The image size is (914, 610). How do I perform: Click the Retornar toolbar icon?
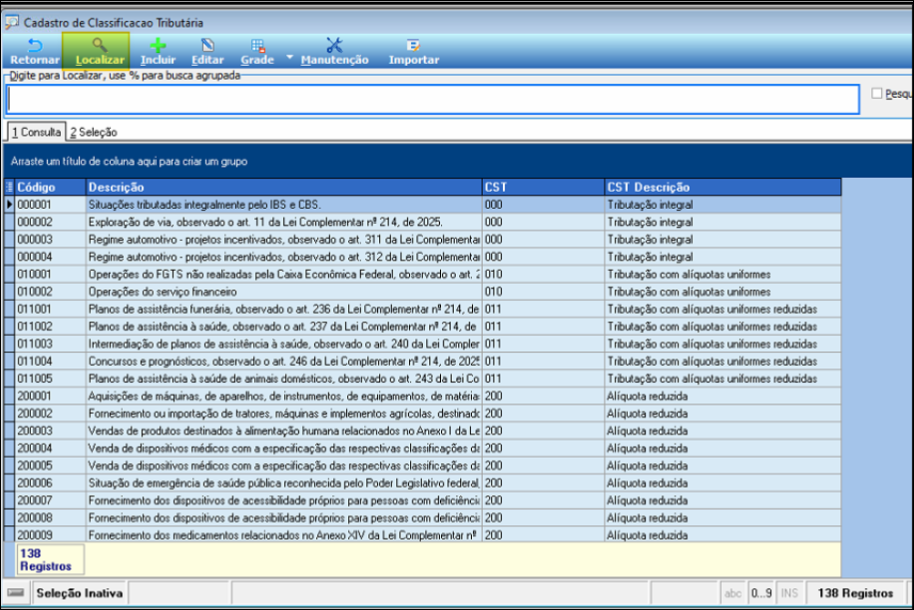click(x=34, y=45)
